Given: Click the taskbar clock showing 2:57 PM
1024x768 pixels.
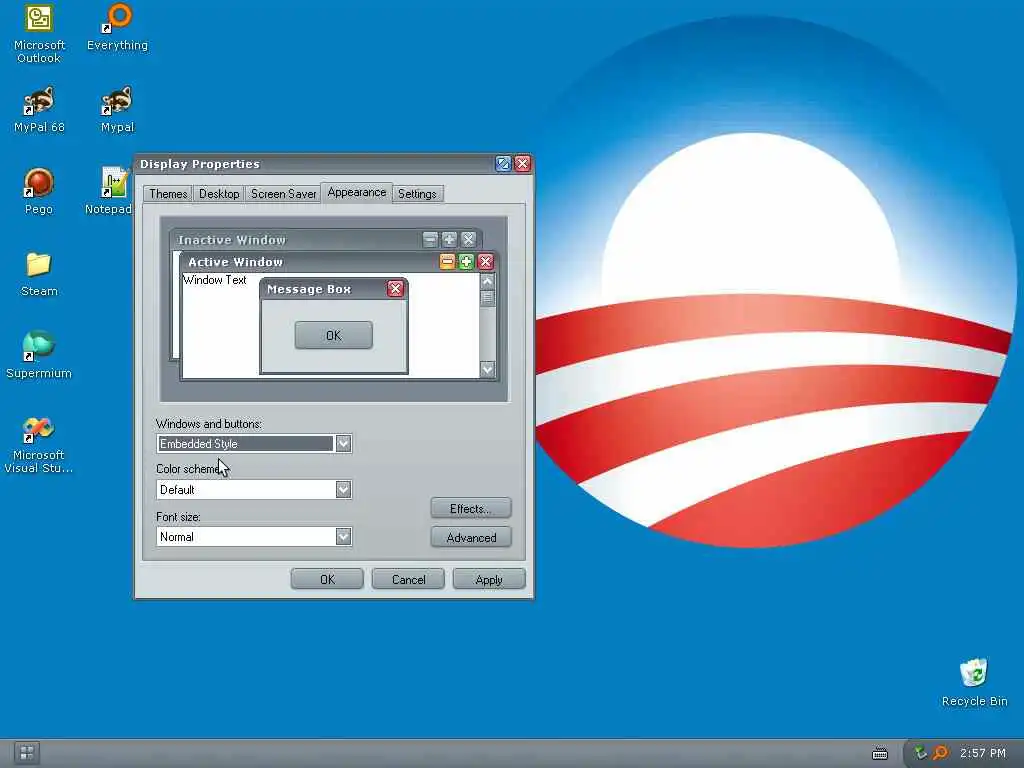Looking at the screenshot, I should (982, 753).
